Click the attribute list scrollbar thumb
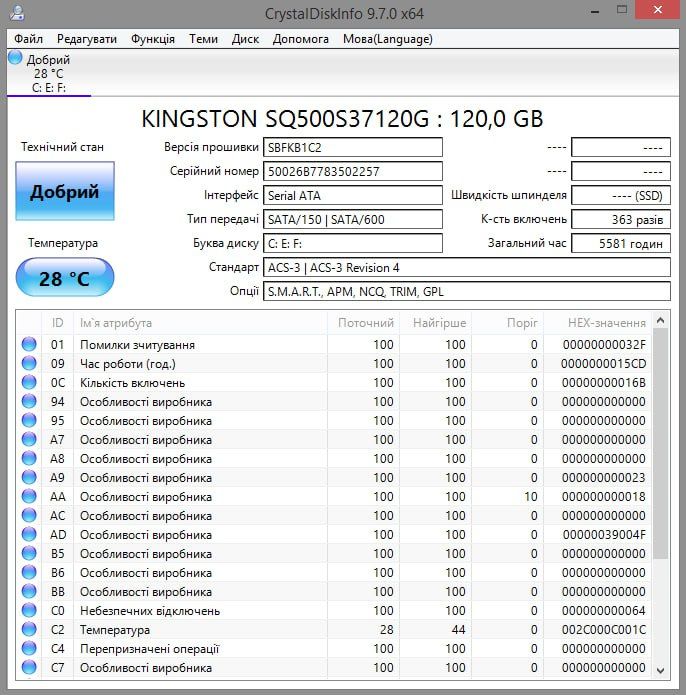This screenshot has height=695, width=686. [x=660, y=443]
